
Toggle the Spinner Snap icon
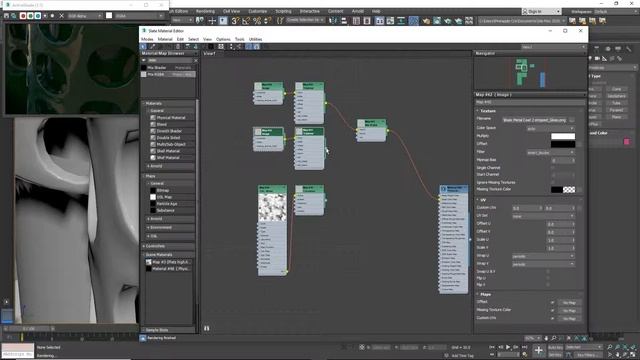(267, 20)
